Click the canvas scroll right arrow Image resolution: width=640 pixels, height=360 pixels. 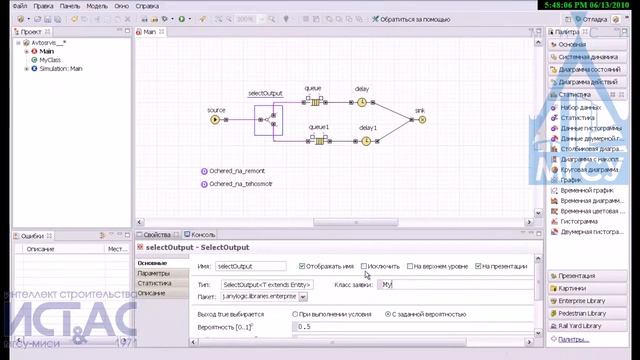529,222
